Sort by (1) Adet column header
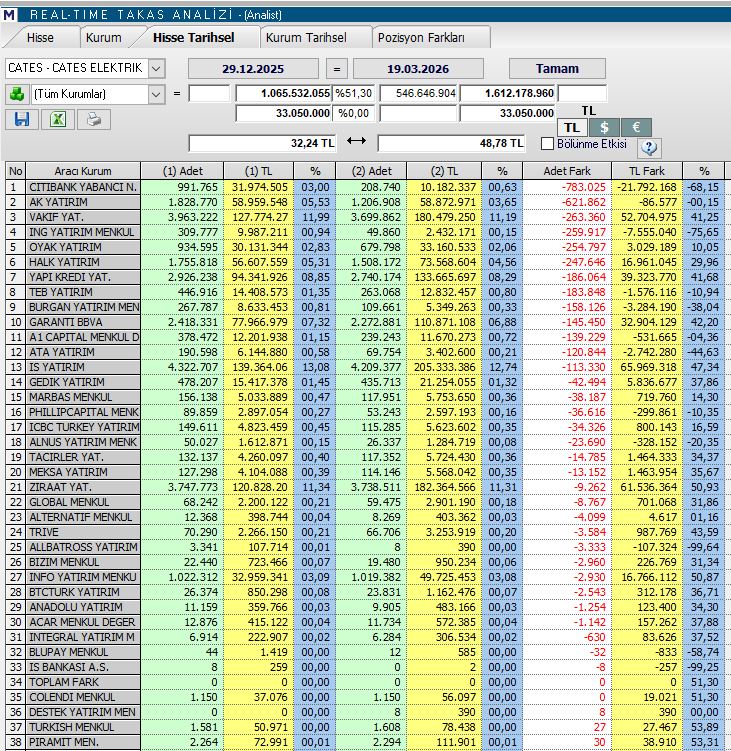Viewport: 731px width, 751px height. coord(182,171)
